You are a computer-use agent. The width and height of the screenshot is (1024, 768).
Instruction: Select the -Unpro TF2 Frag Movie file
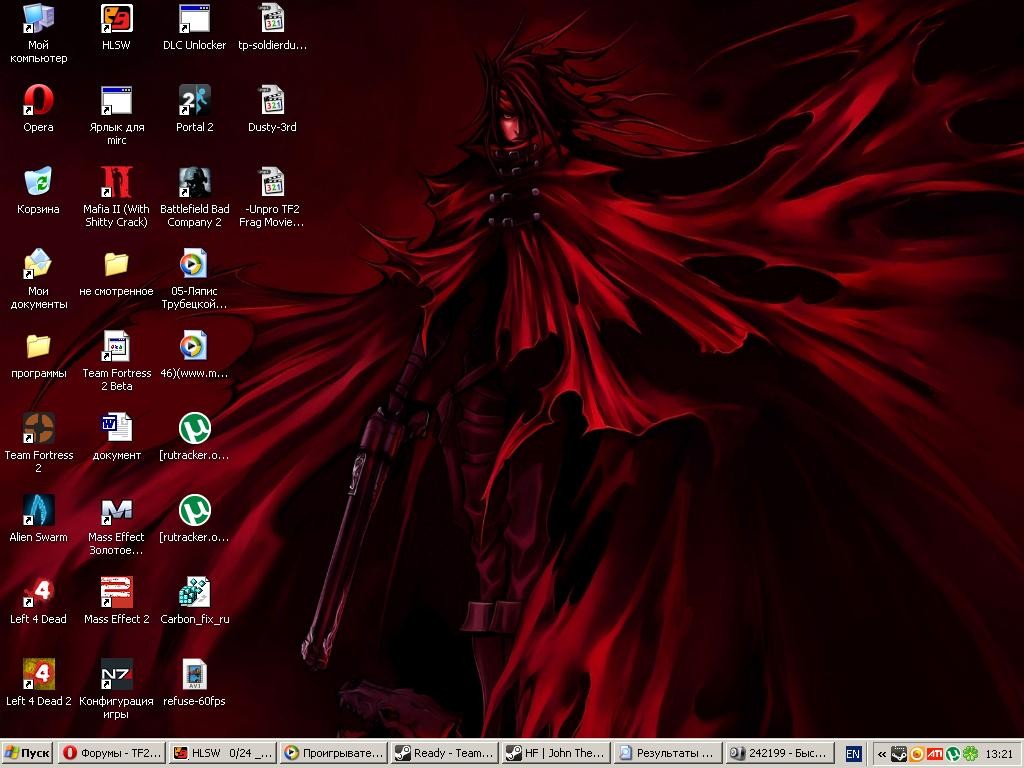pyautogui.click(x=272, y=197)
